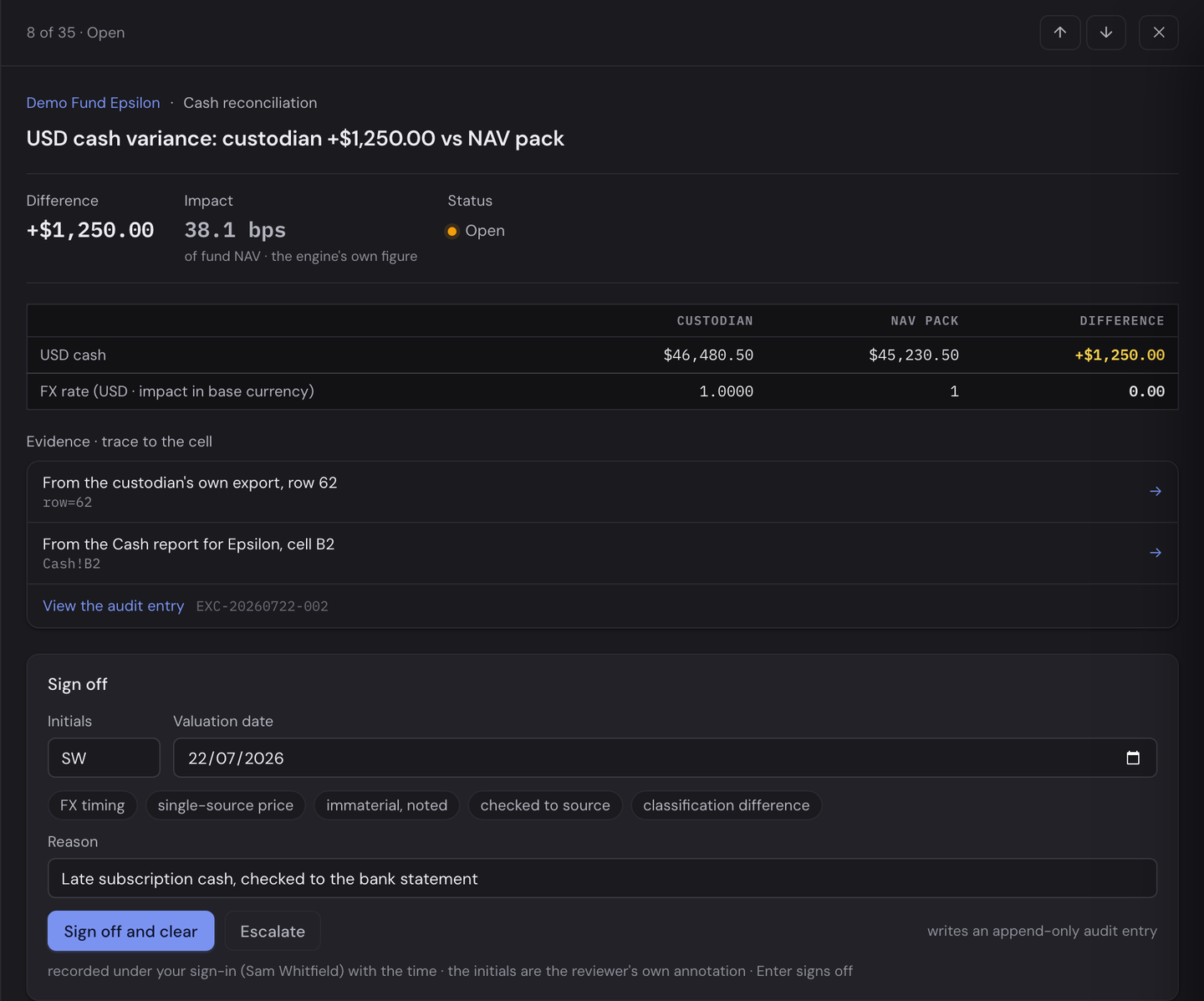
Task: Open evidence row 'From the Cash report for Epsilon, cell B2'
Action: point(602,553)
